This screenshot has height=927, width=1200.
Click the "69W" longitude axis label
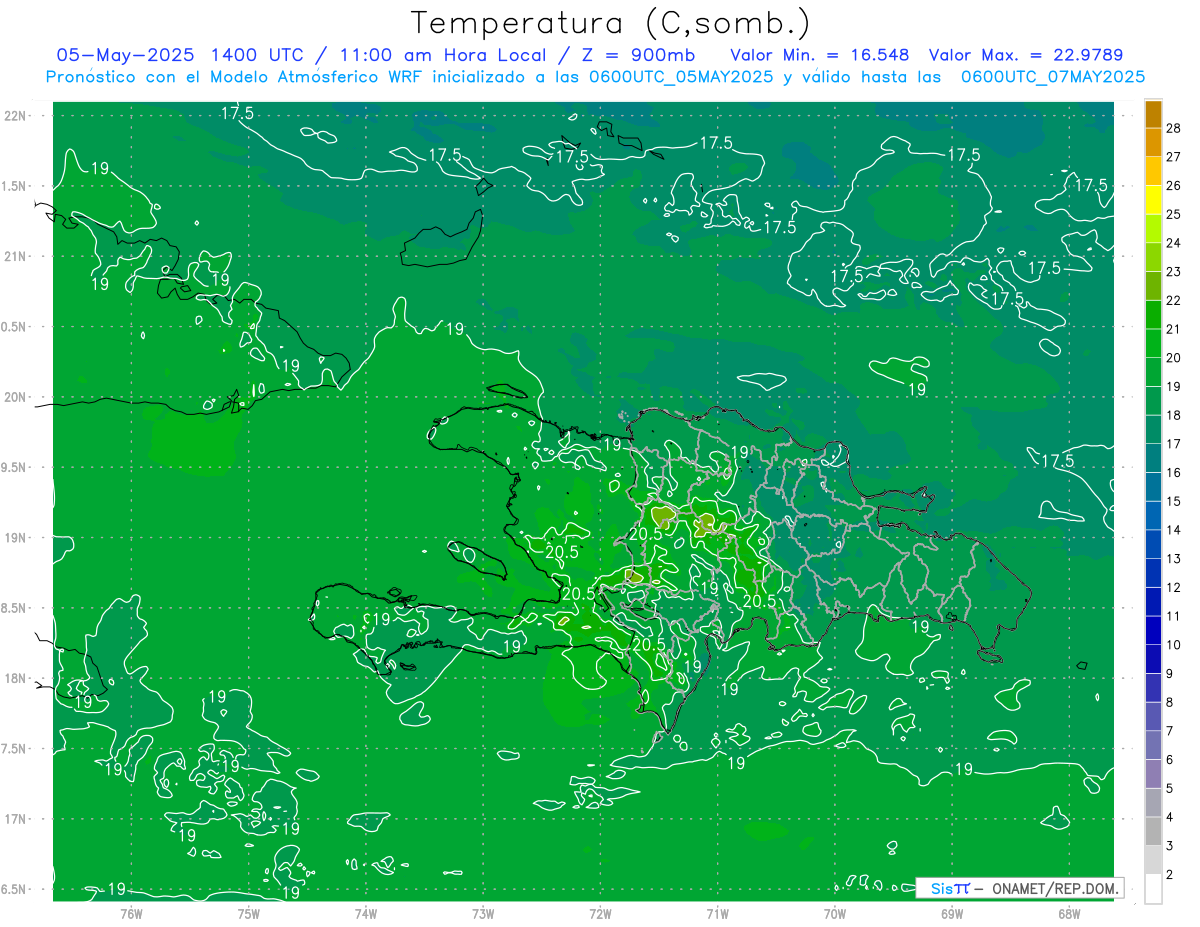952,913
